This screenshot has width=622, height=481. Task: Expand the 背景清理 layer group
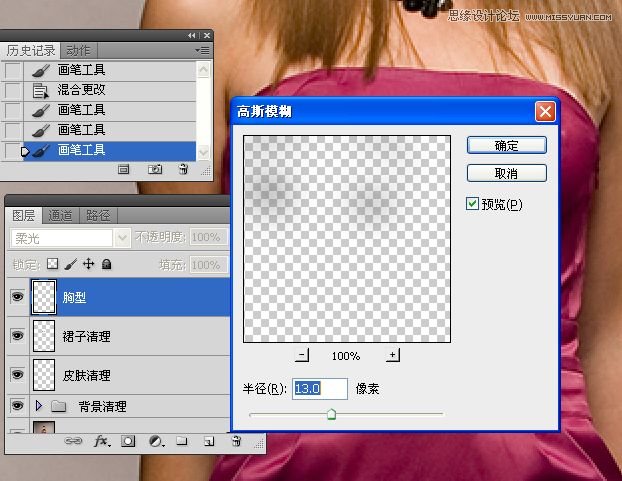tap(38, 406)
